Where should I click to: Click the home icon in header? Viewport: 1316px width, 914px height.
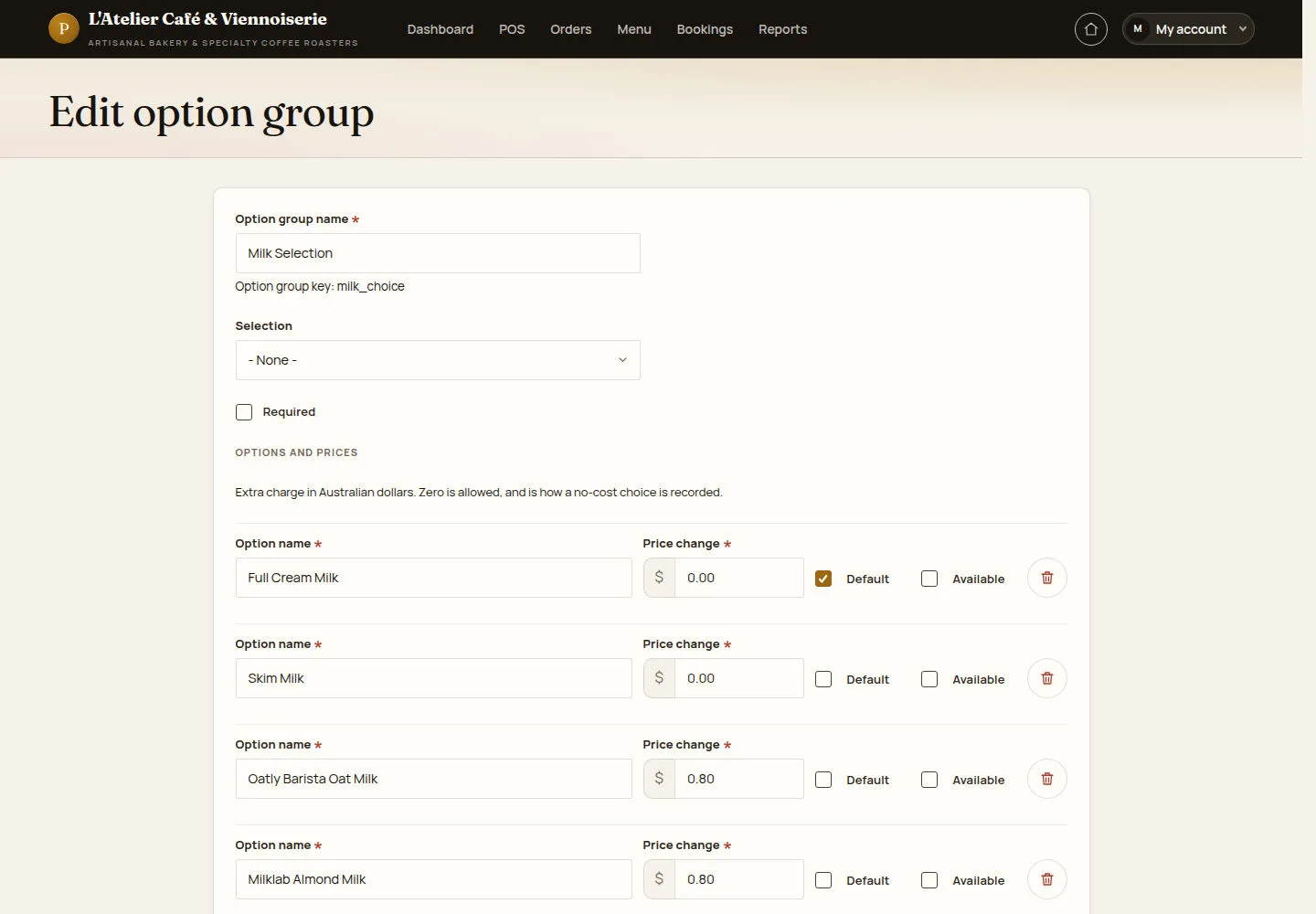point(1090,29)
